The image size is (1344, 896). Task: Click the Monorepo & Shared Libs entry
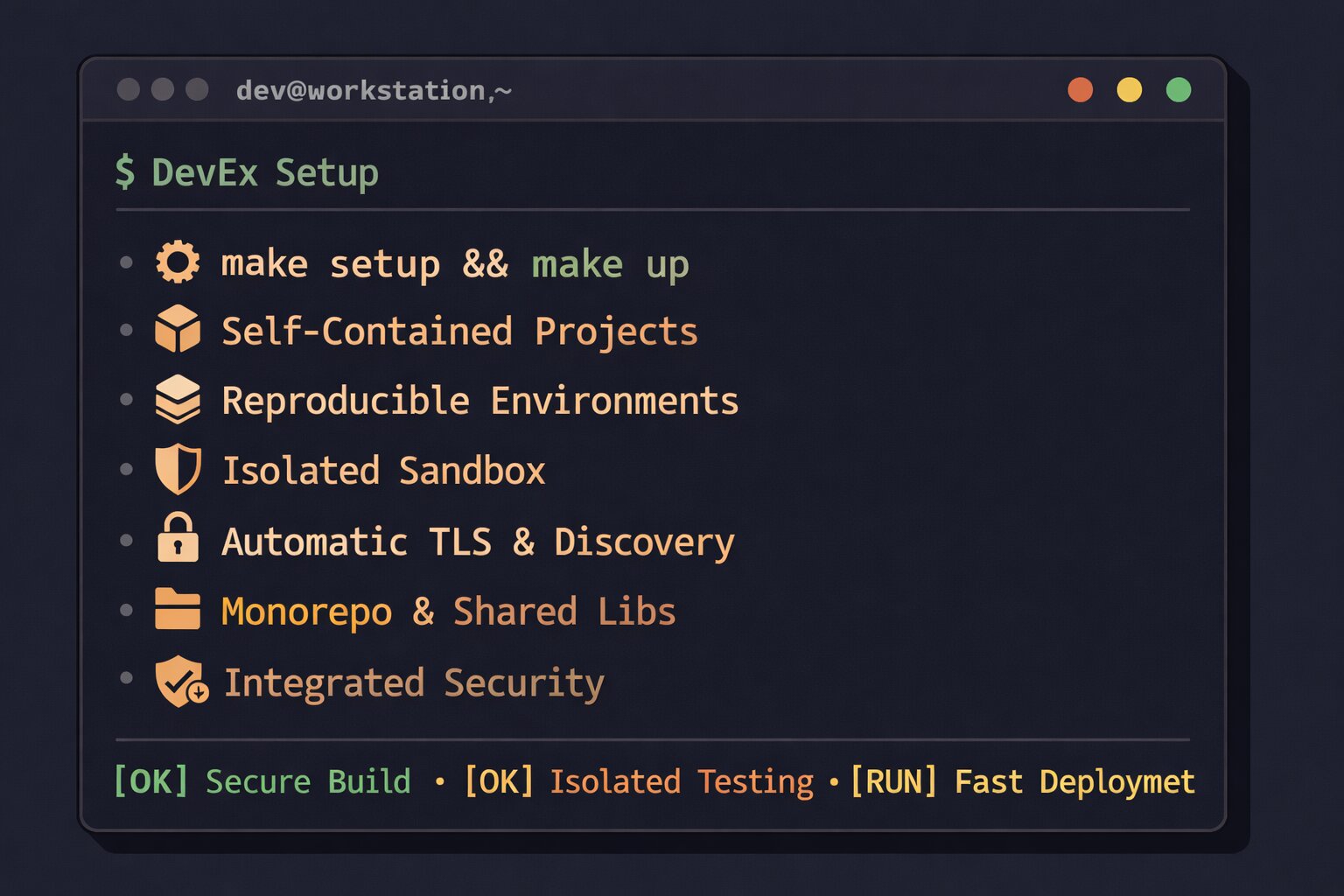pos(448,611)
